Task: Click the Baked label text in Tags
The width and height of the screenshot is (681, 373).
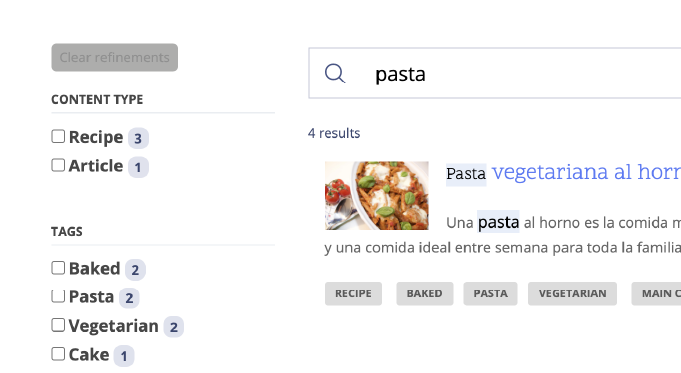Action: [95, 269]
